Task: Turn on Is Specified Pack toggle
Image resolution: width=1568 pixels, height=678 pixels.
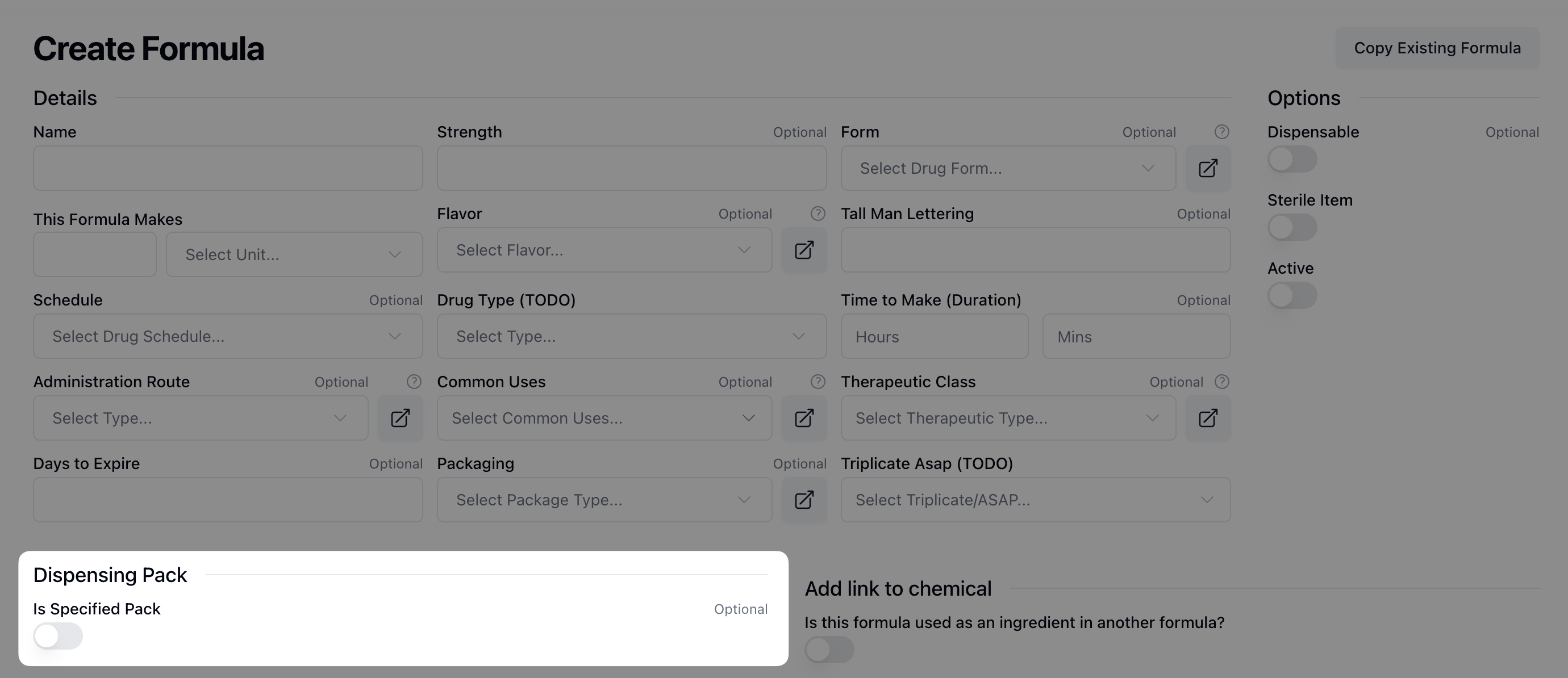Action: point(58,636)
